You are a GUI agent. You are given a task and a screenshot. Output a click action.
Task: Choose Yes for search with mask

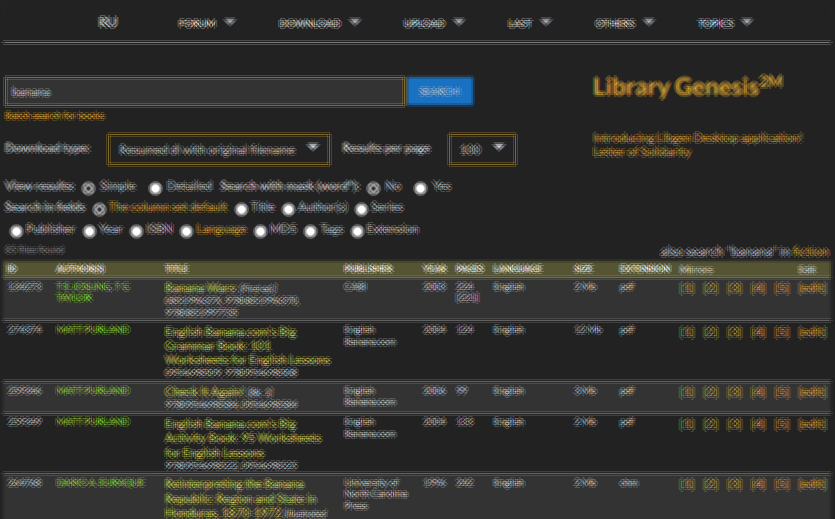click(421, 188)
